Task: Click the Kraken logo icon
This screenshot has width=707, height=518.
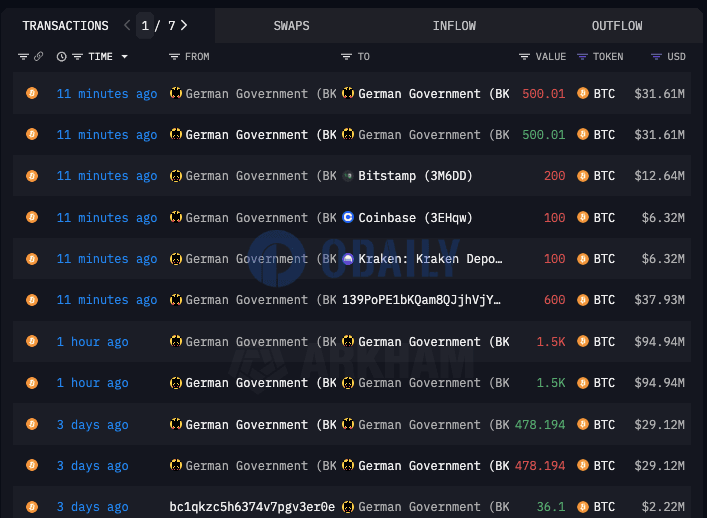Action: point(348,259)
